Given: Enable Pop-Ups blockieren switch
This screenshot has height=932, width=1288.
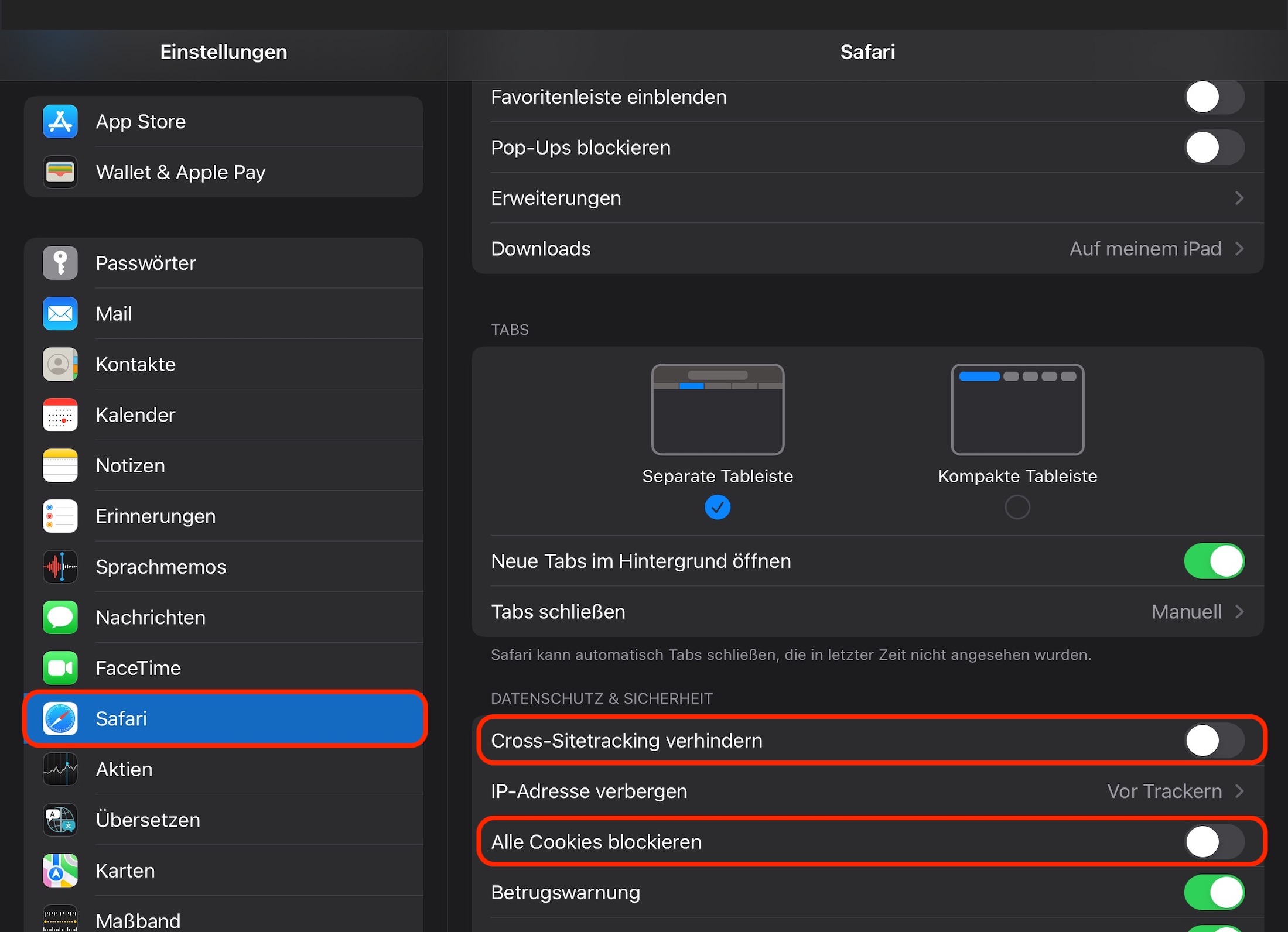Looking at the screenshot, I should 1214,148.
